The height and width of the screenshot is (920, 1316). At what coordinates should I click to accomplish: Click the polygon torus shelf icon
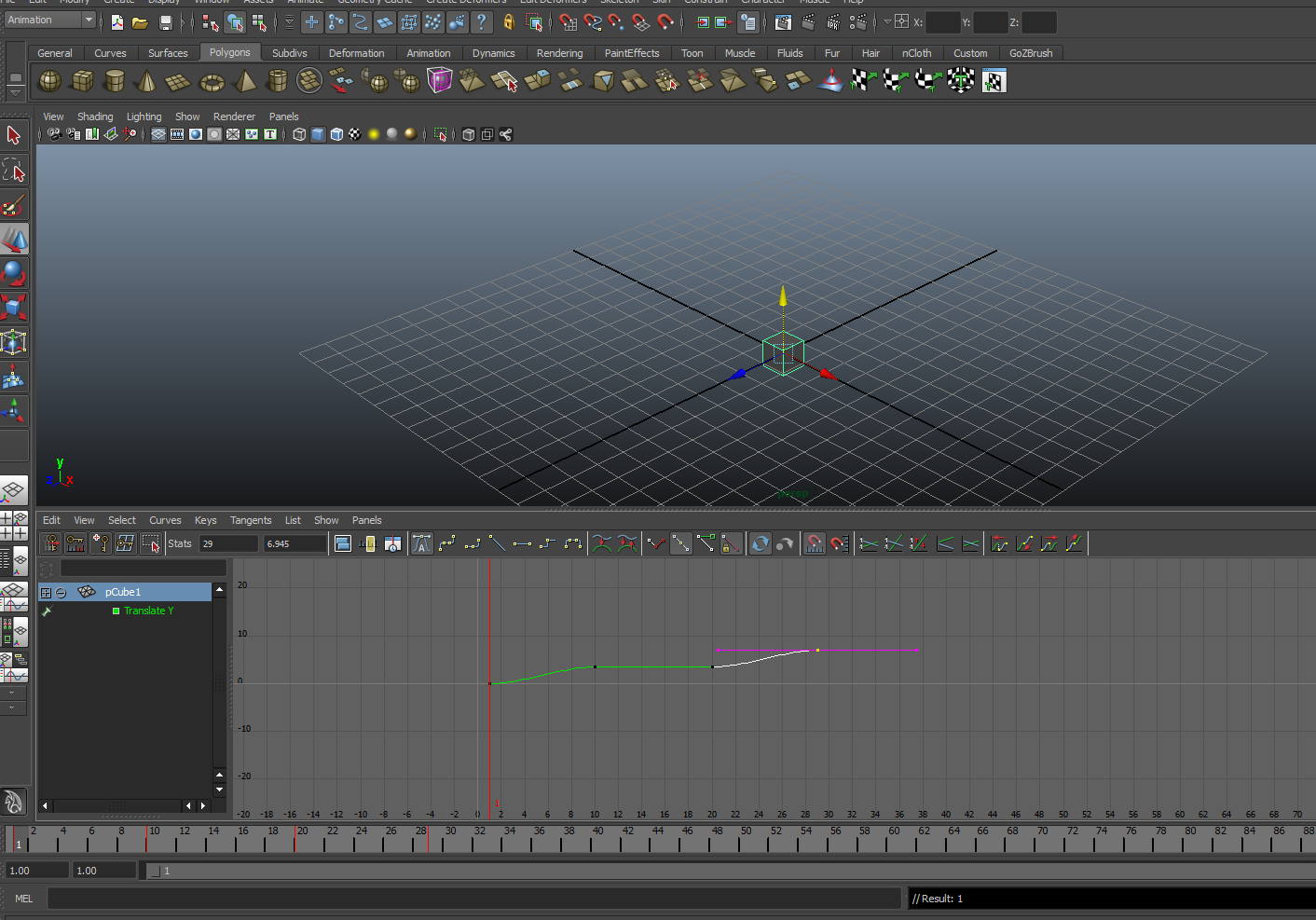click(x=212, y=82)
